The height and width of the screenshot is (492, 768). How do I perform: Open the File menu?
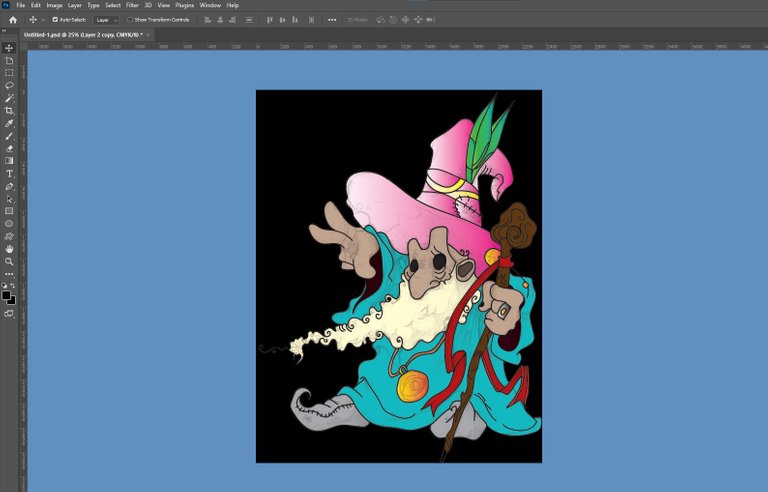(x=21, y=5)
